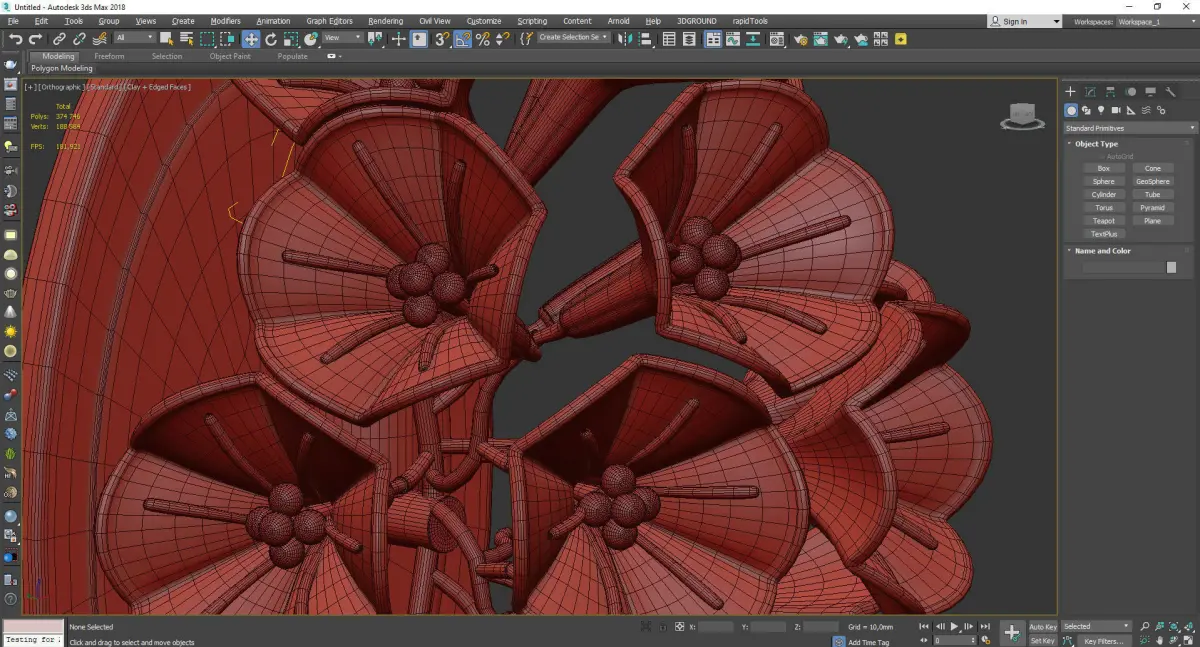Image resolution: width=1200 pixels, height=647 pixels.
Task: Click the Utilities wrench panel icon
Action: pos(1170,92)
